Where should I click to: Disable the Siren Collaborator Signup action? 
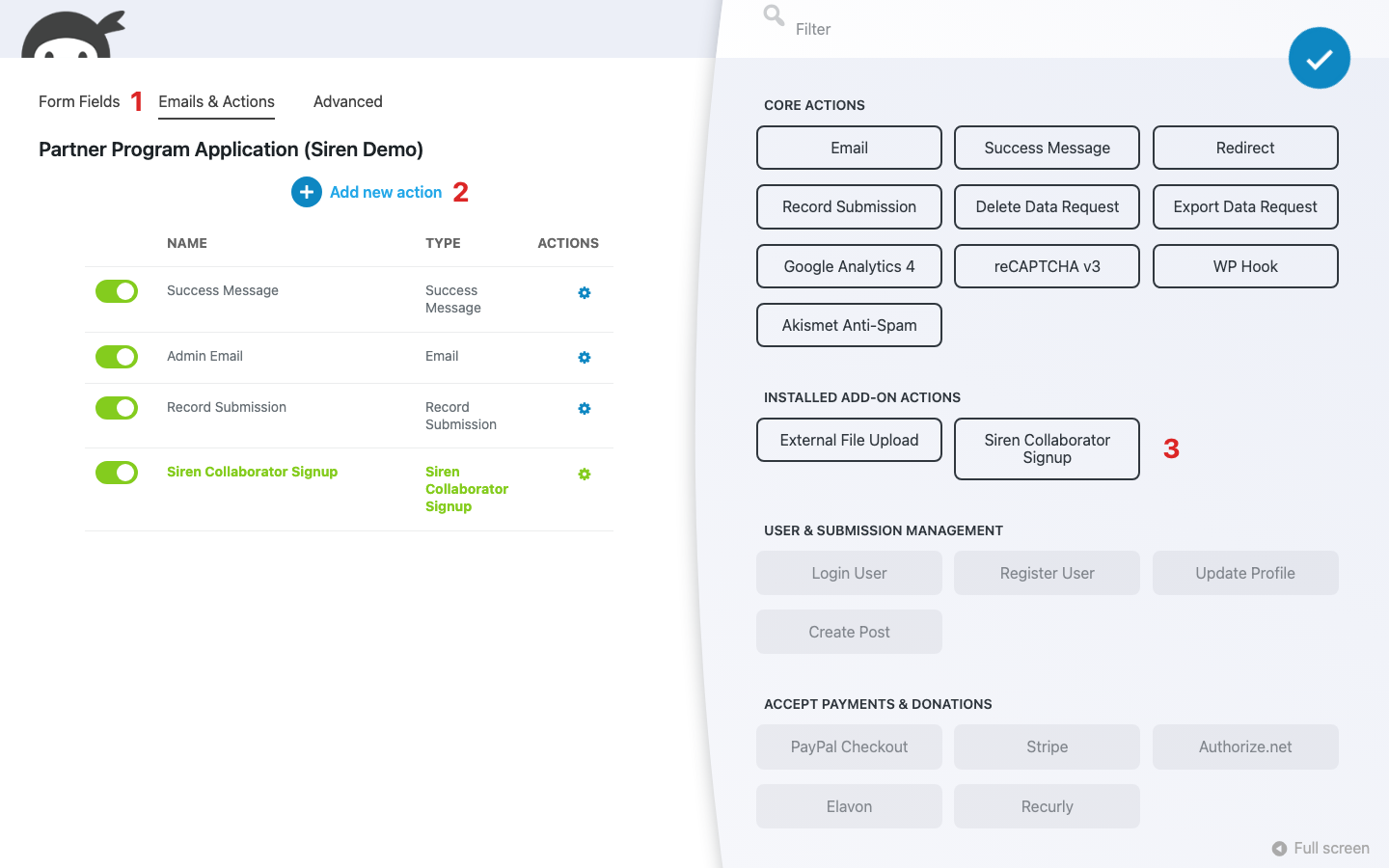click(117, 473)
